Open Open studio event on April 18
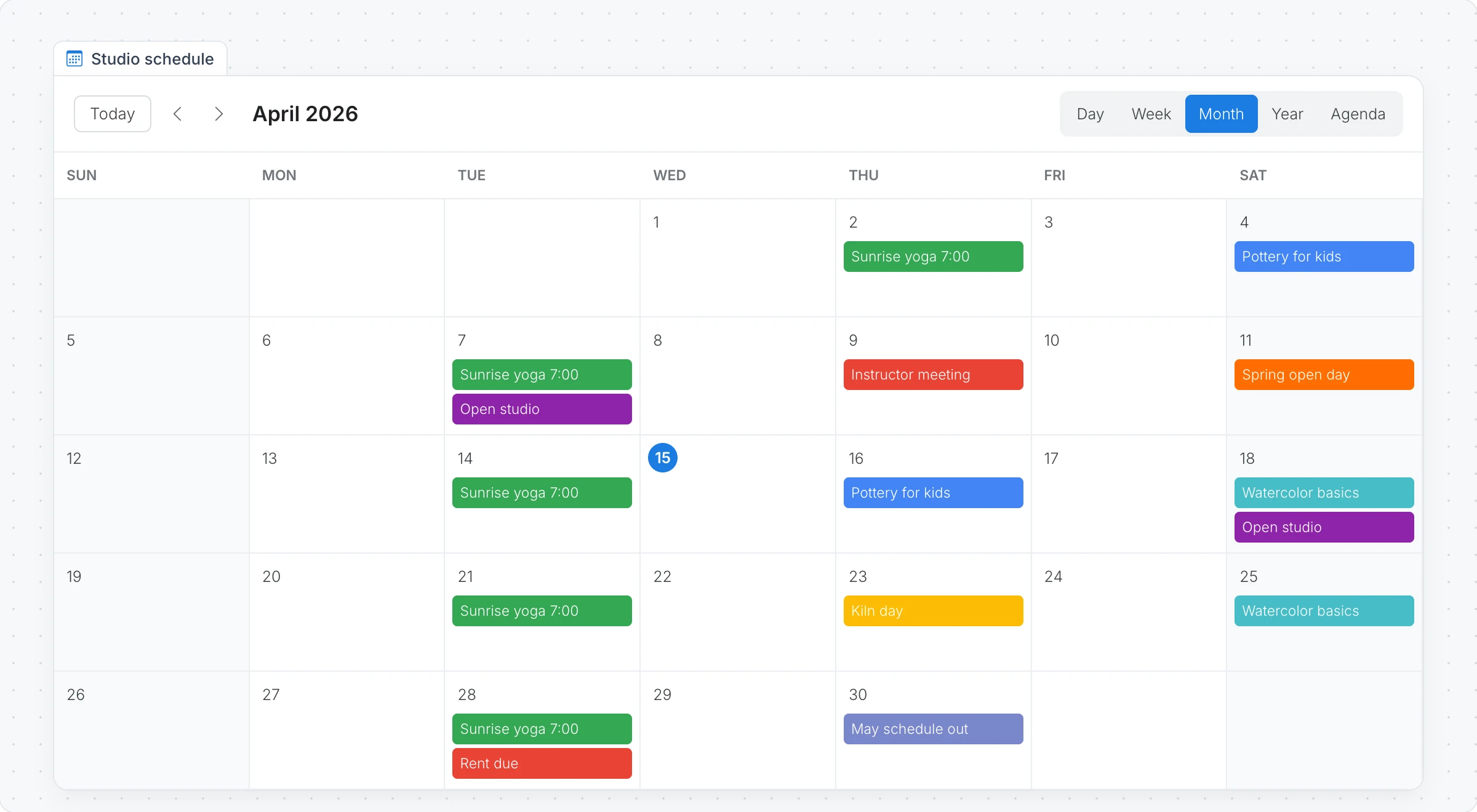 pyautogui.click(x=1324, y=527)
